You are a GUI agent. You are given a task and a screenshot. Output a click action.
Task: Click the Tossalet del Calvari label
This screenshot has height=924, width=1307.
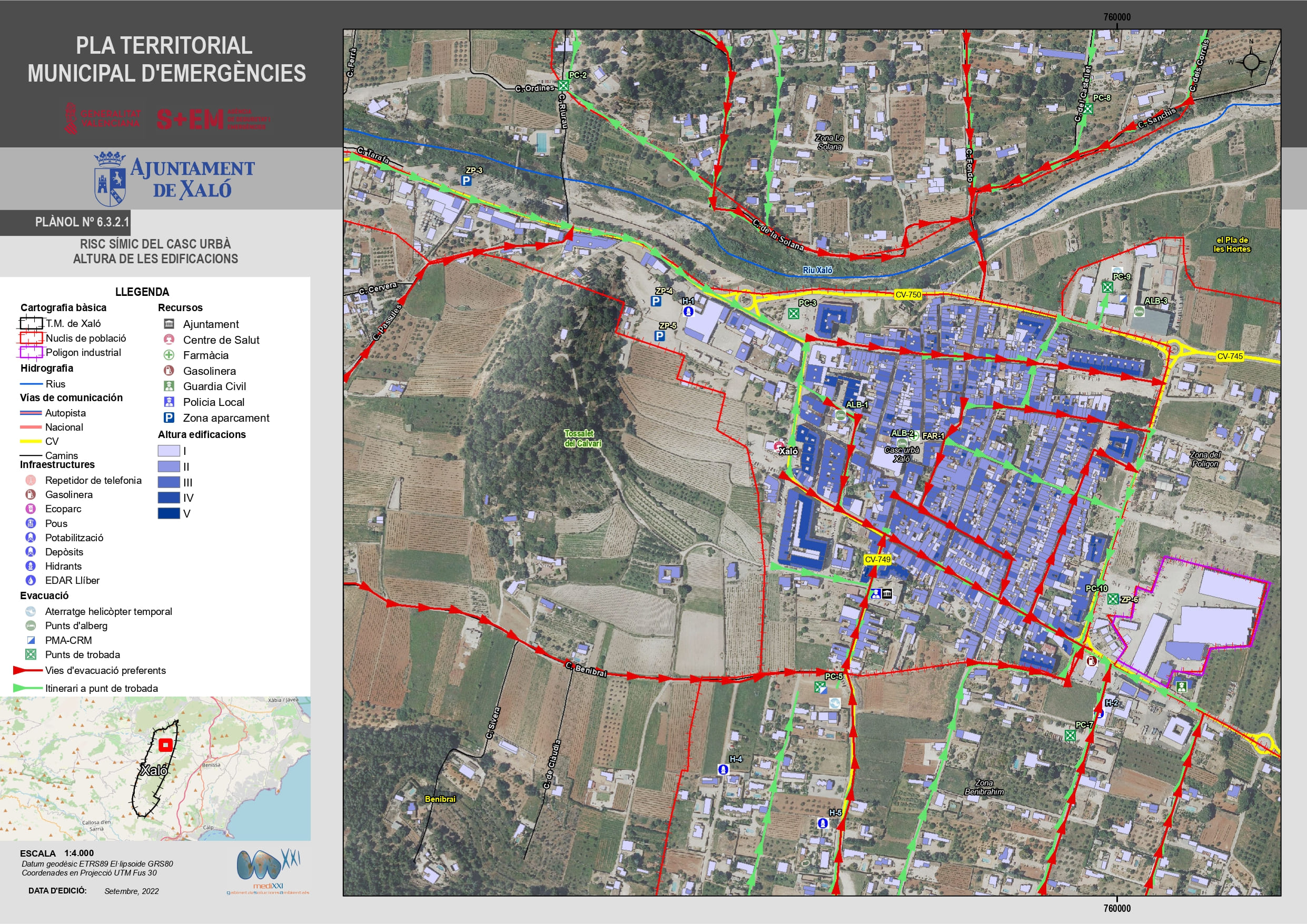pyautogui.click(x=582, y=438)
